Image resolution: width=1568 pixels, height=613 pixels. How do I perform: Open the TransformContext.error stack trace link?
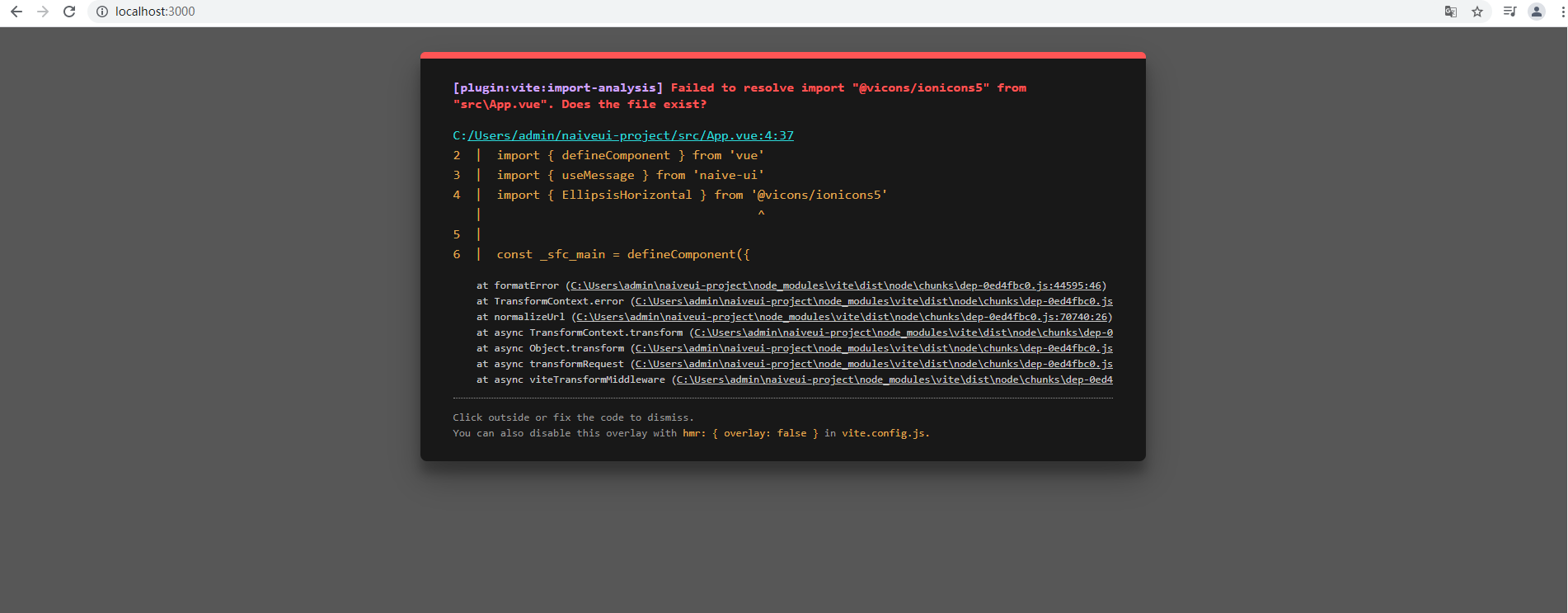(874, 301)
